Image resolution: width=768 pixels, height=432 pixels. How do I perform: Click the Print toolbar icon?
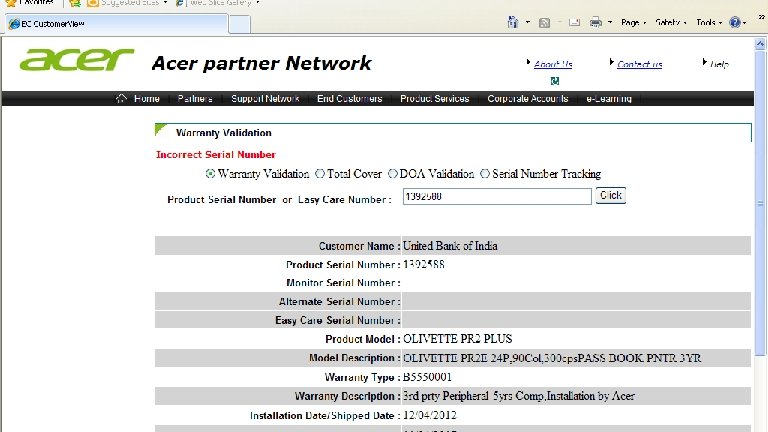(x=595, y=22)
